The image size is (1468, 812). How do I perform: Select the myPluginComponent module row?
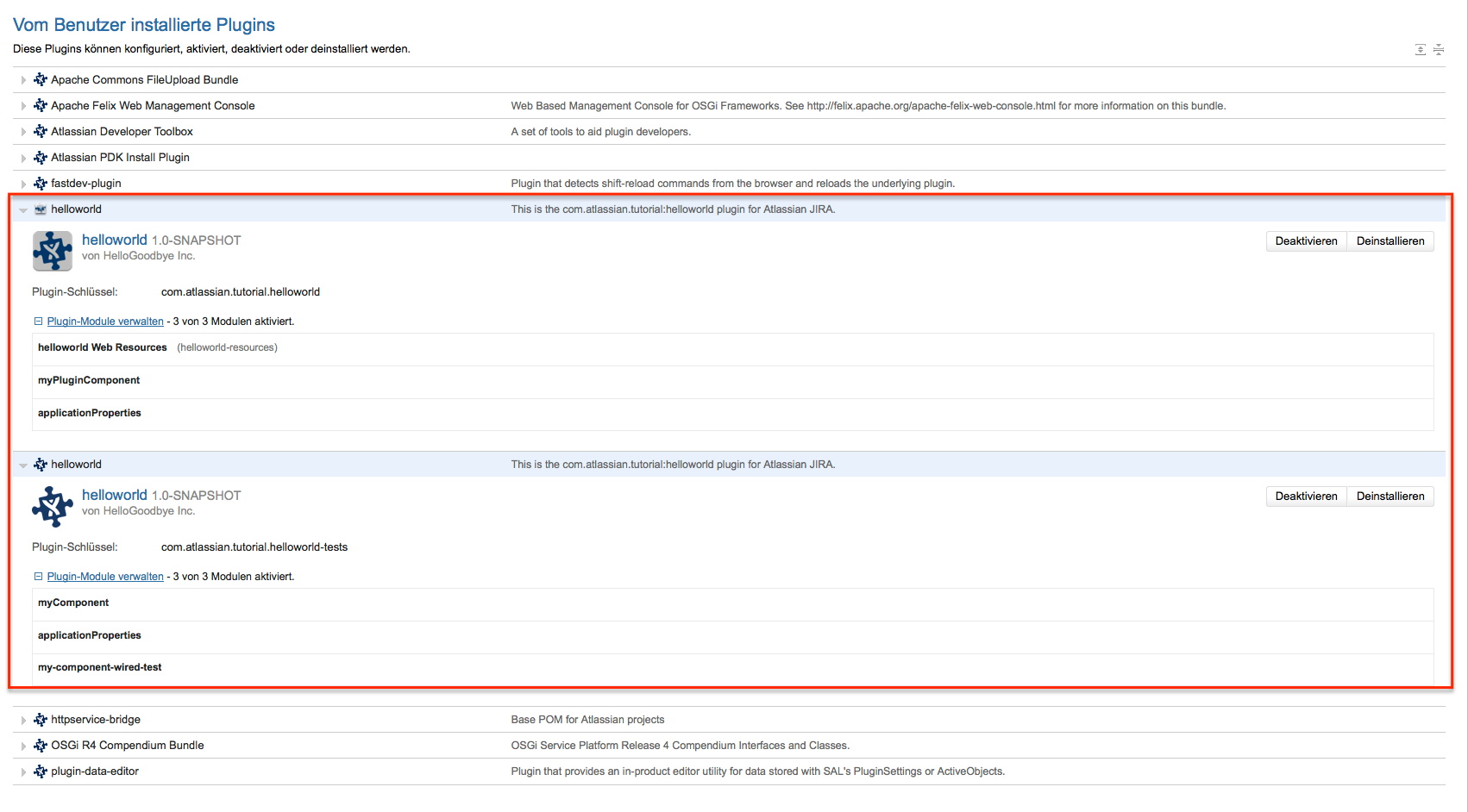click(733, 382)
